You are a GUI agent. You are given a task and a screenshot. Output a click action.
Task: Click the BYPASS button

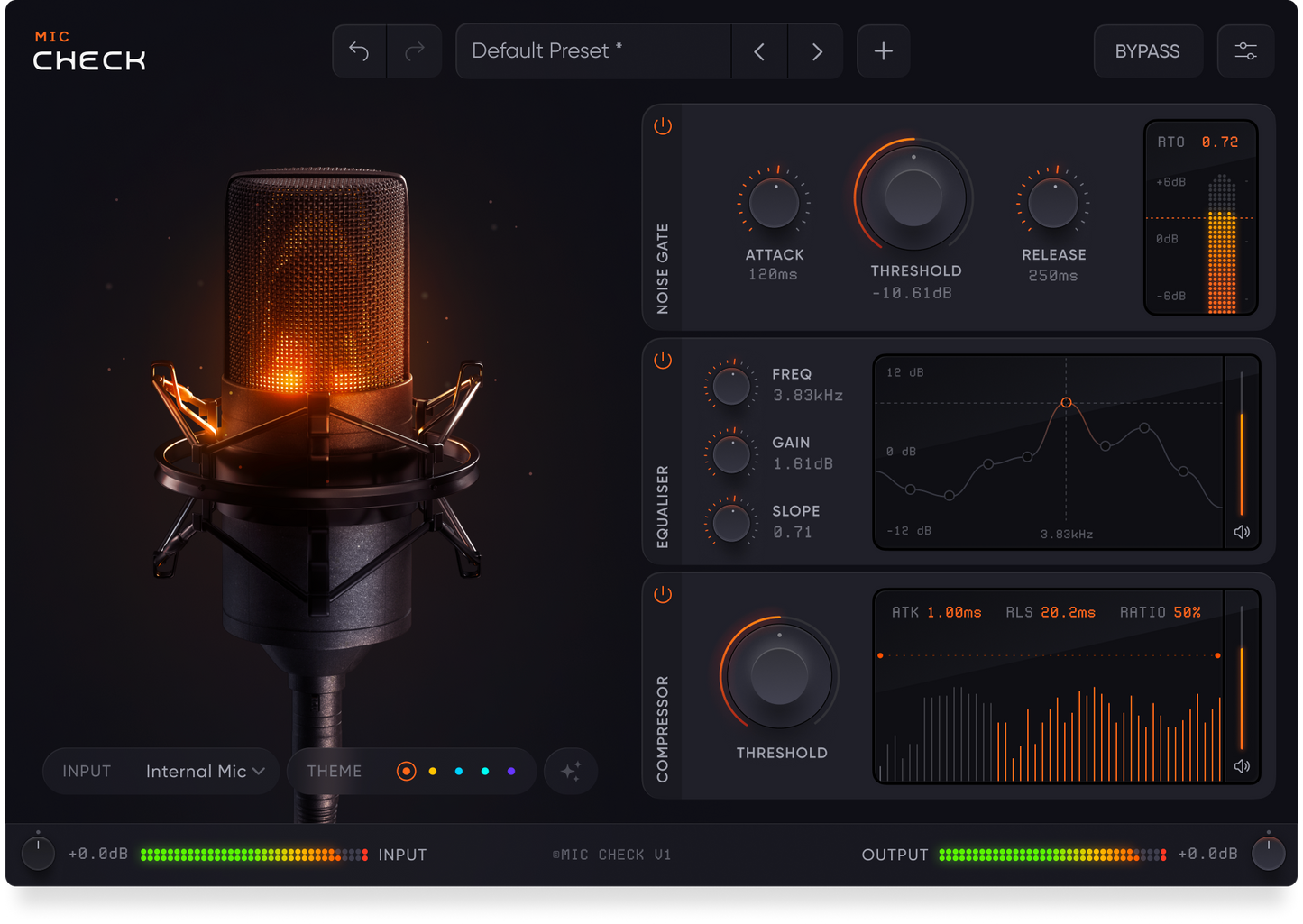[1148, 51]
